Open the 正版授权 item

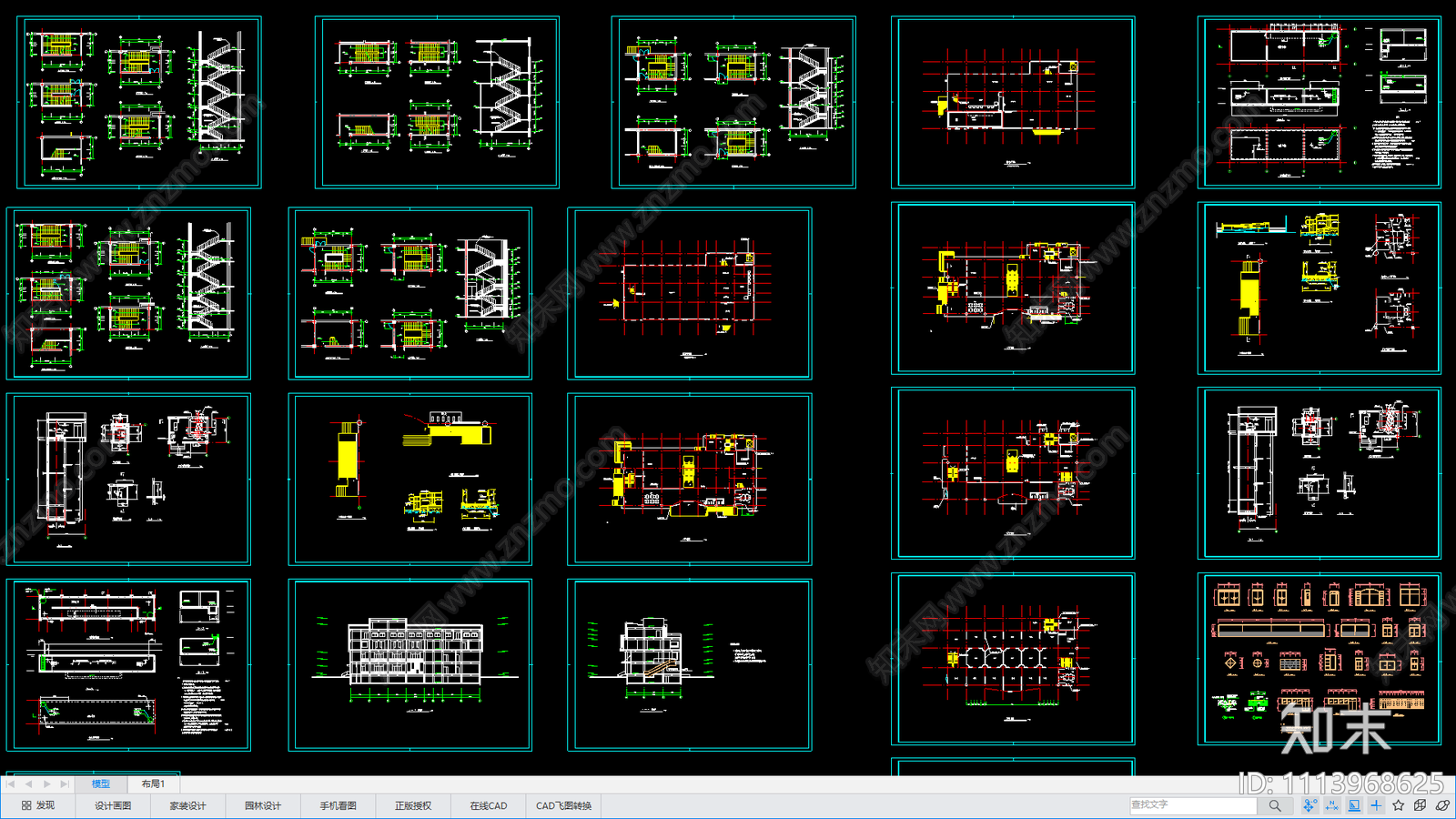[x=413, y=805]
